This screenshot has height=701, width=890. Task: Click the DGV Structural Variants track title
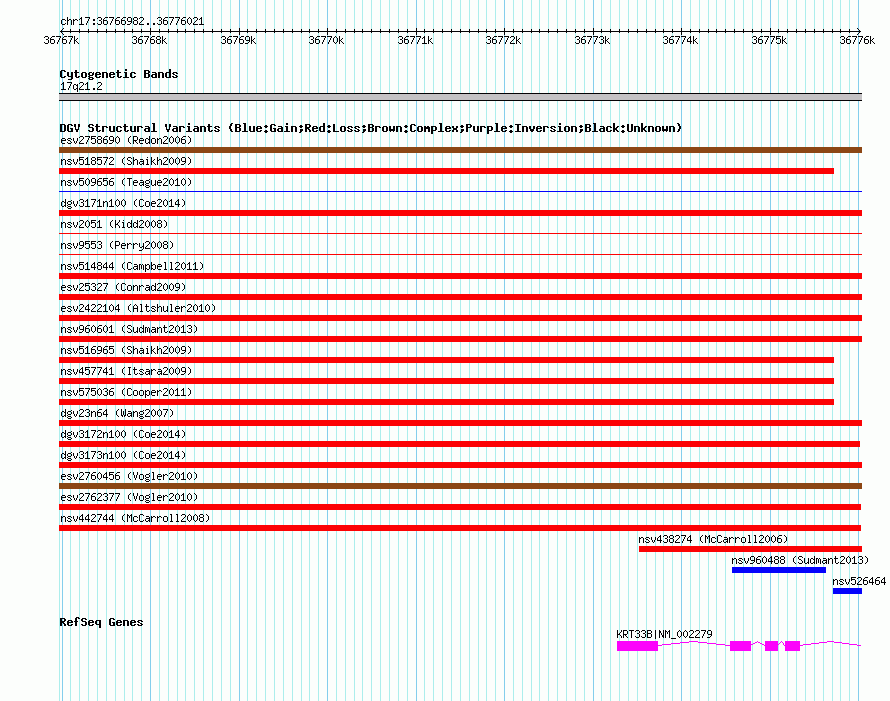pos(371,128)
